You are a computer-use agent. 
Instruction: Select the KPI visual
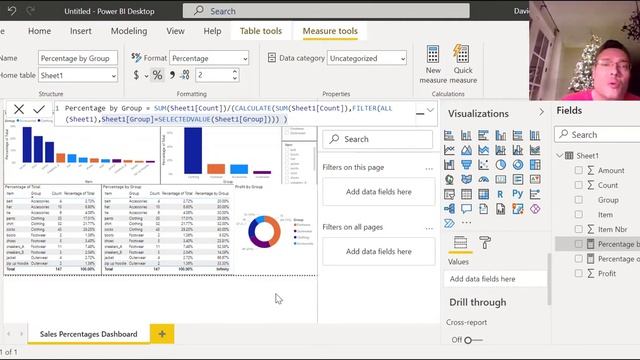[x=535, y=179]
